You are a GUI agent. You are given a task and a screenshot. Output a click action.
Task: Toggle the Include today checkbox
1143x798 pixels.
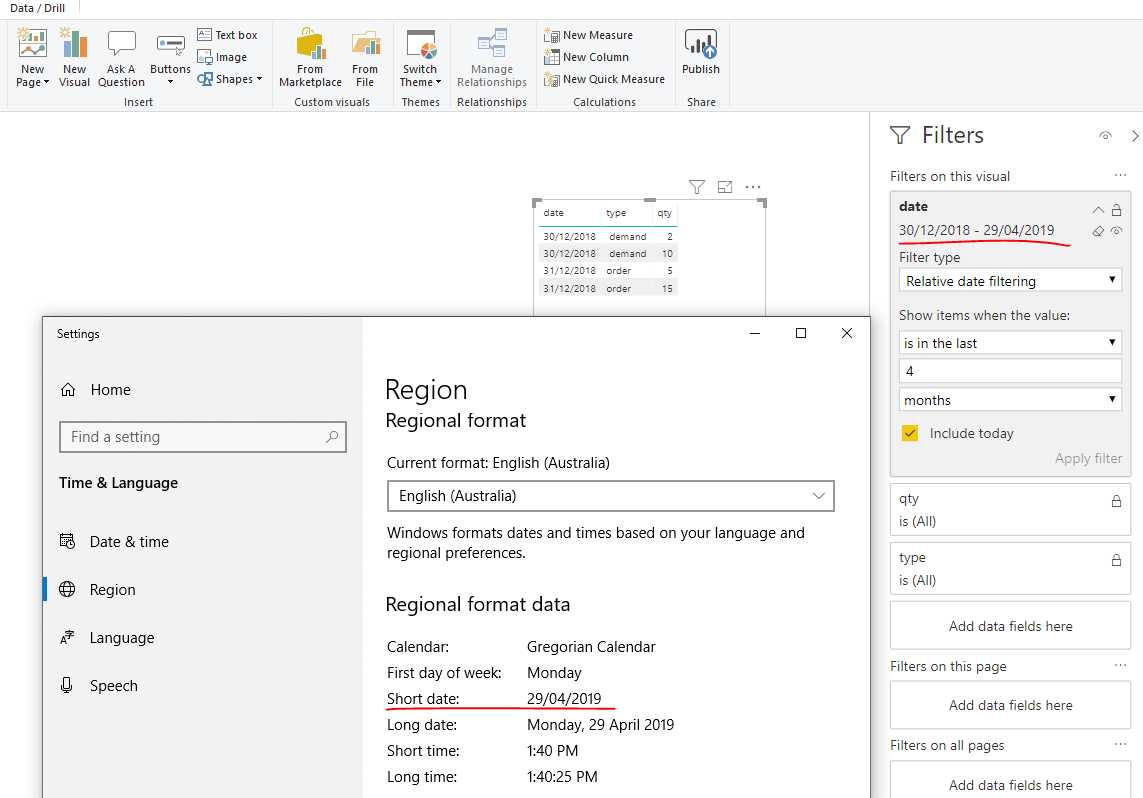[910, 433]
